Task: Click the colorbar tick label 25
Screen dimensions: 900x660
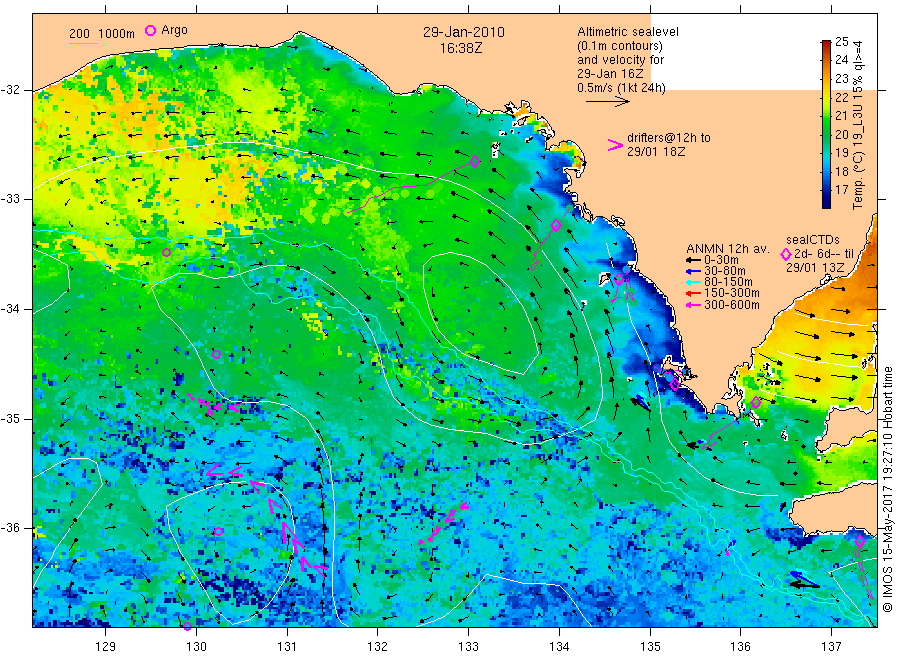Action: coord(841,41)
